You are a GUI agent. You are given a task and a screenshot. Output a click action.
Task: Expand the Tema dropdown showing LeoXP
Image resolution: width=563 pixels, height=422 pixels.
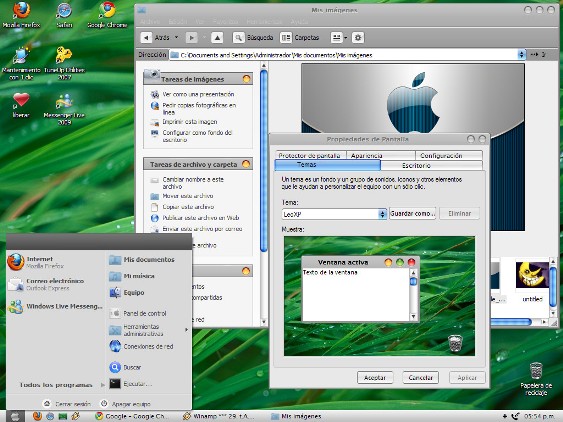pyautogui.click(x=382, y=214)
